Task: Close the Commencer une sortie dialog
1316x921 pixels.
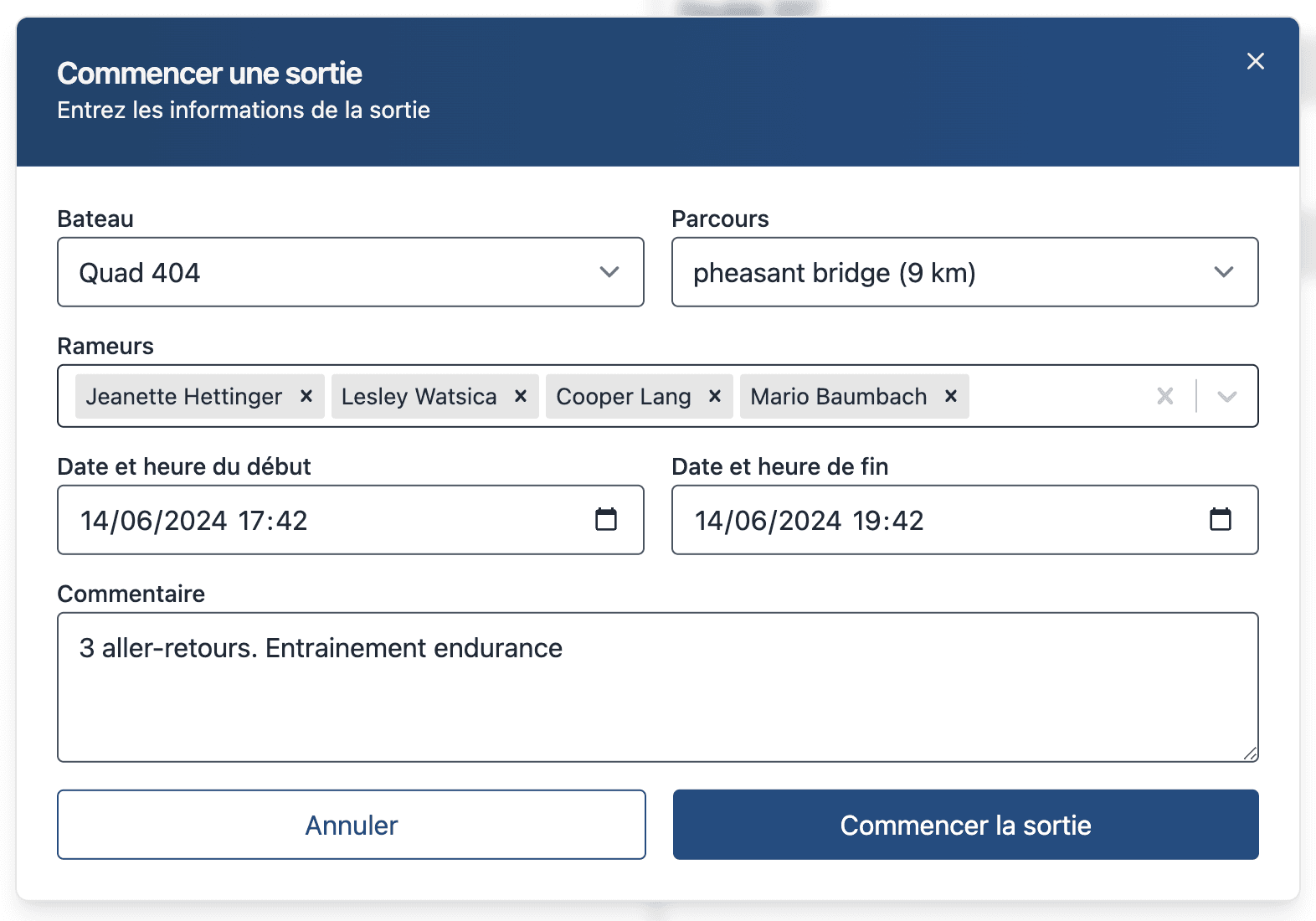Action: pos(1255,61)
